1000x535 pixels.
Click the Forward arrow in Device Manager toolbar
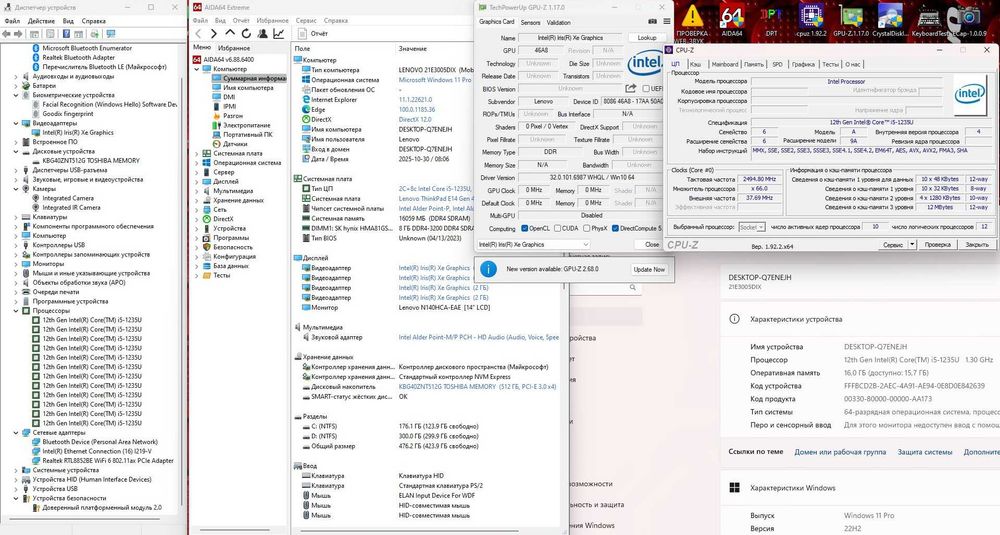18,33
